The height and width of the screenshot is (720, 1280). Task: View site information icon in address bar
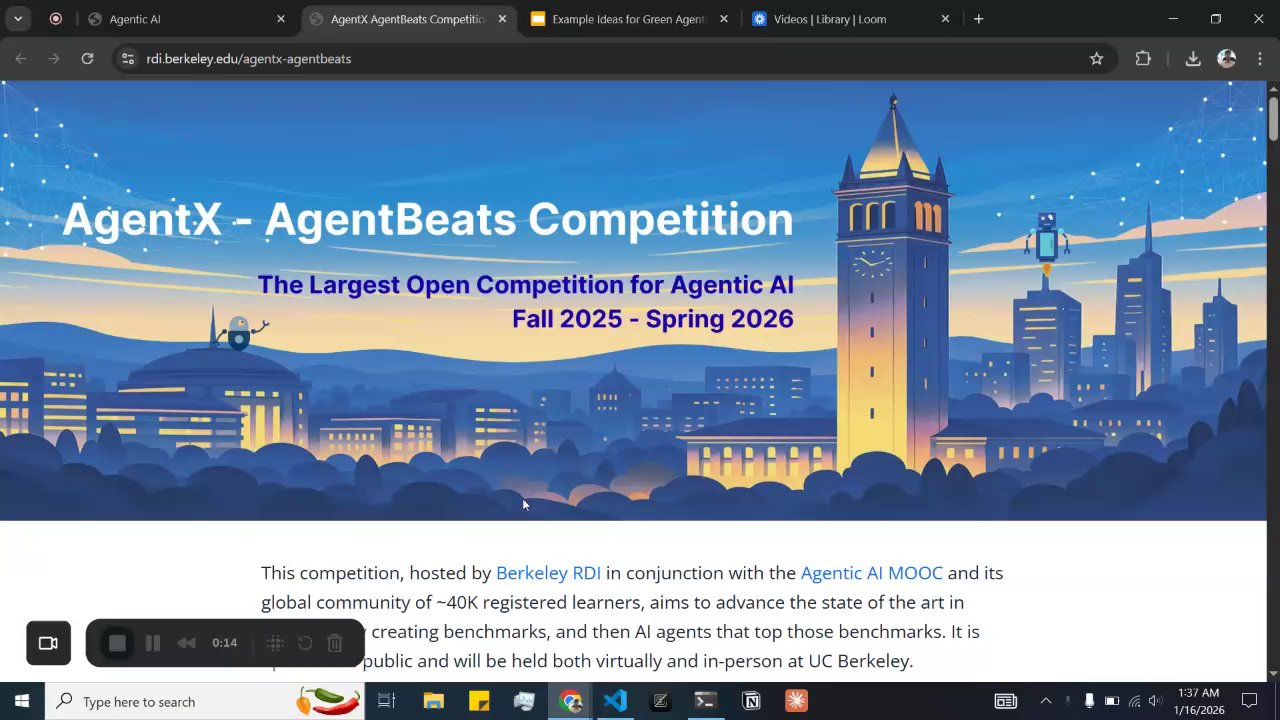click(x=127, y=59)
